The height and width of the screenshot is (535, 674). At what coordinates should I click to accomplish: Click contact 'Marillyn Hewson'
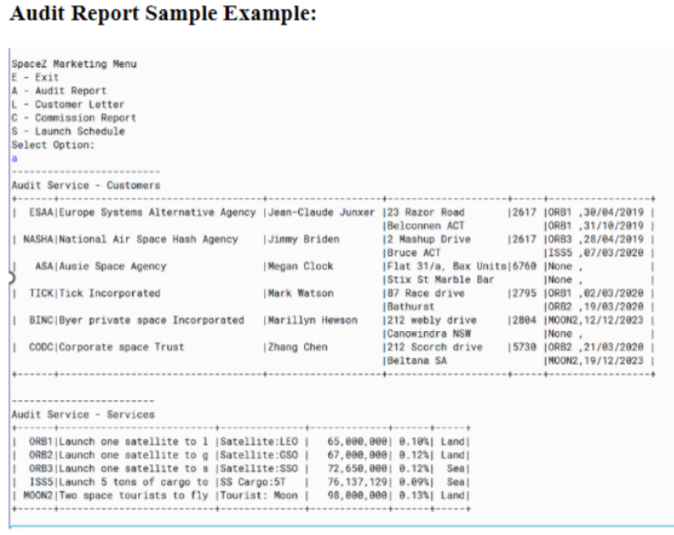point(312,321)
